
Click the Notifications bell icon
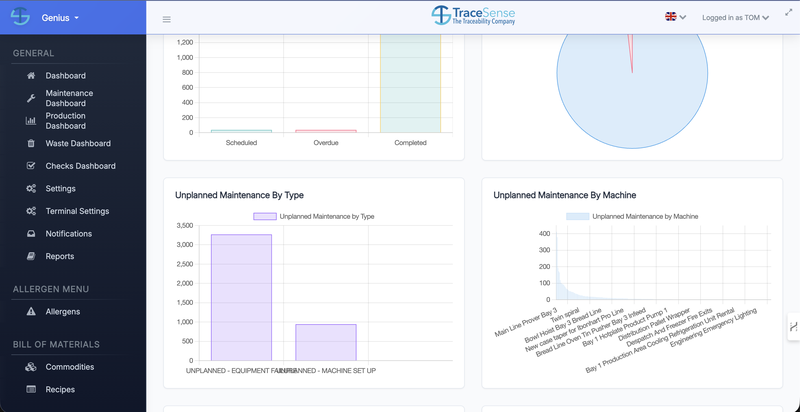tap(31, 234)
